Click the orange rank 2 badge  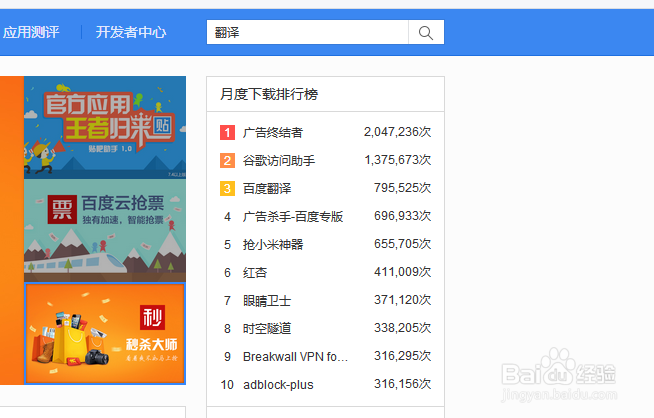(227, 161)
